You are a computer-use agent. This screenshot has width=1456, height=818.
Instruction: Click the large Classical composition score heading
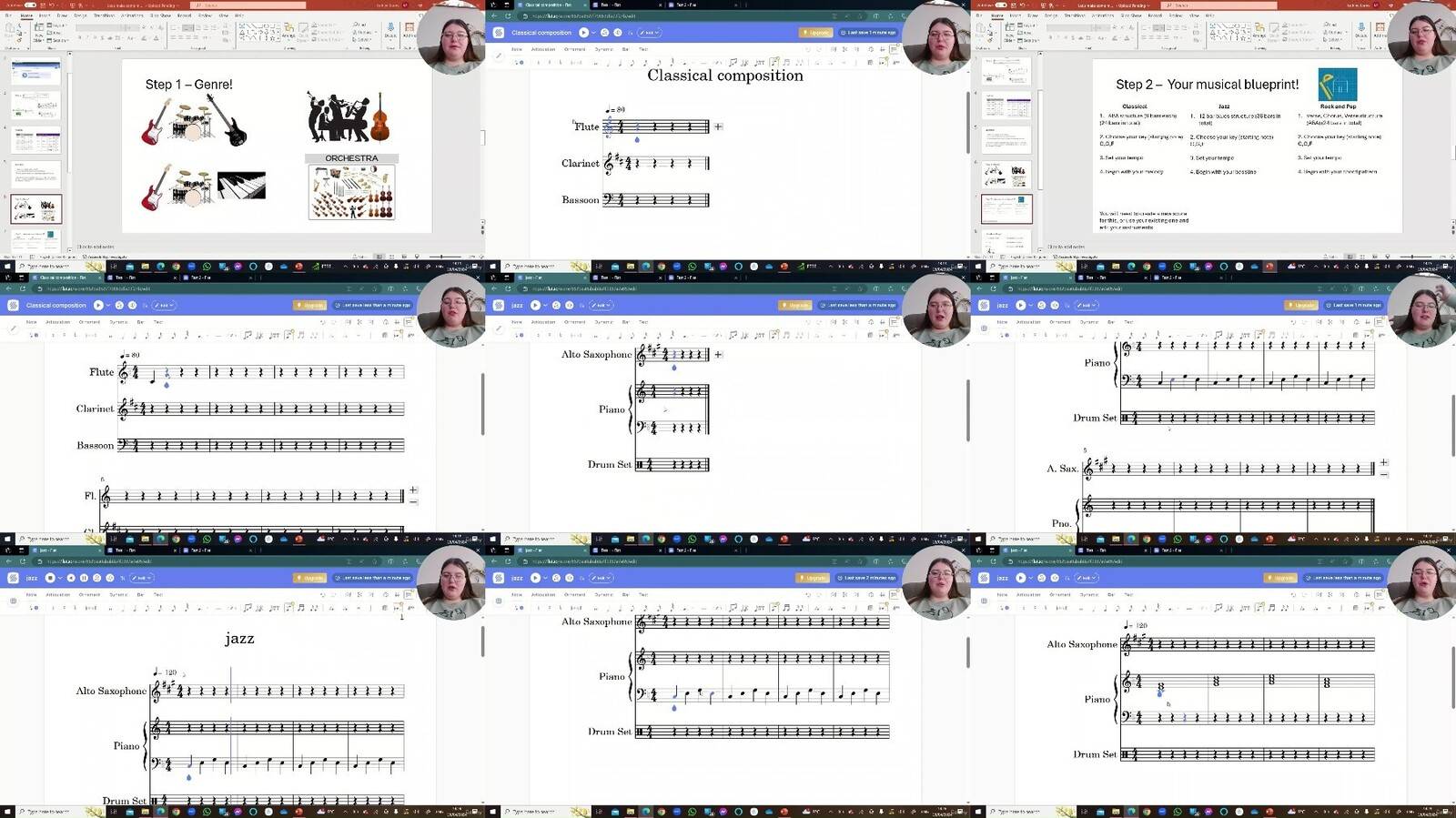tap(725, 76)
